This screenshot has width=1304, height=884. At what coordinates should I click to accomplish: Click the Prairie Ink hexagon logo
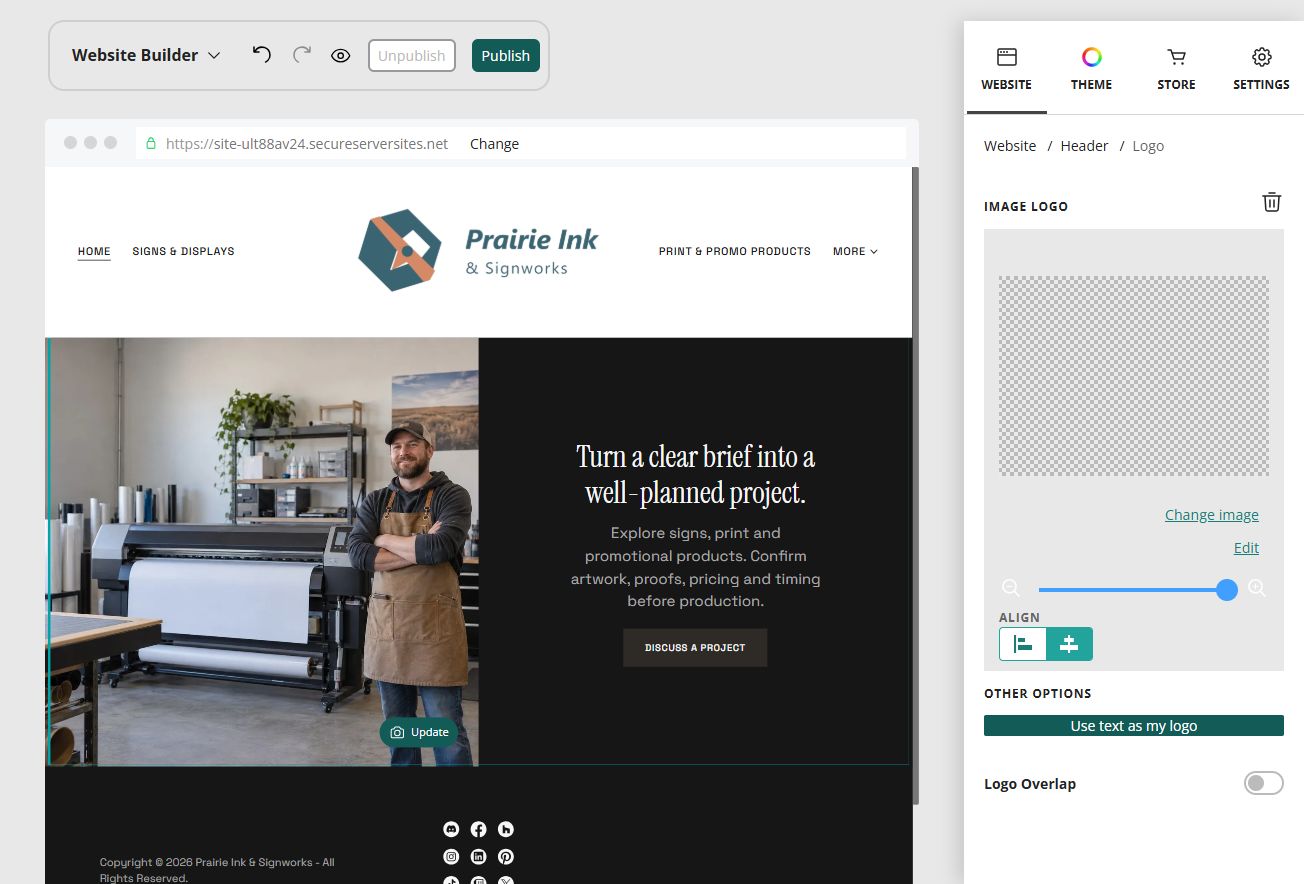400,250
